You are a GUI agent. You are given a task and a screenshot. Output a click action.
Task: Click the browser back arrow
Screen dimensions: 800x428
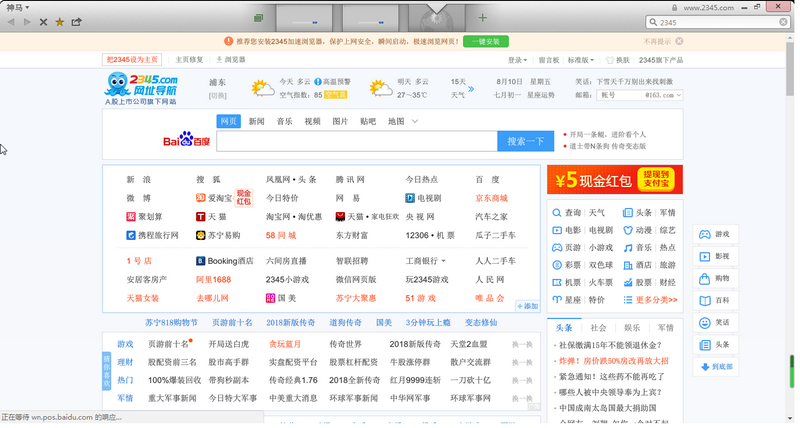point(10,21)
